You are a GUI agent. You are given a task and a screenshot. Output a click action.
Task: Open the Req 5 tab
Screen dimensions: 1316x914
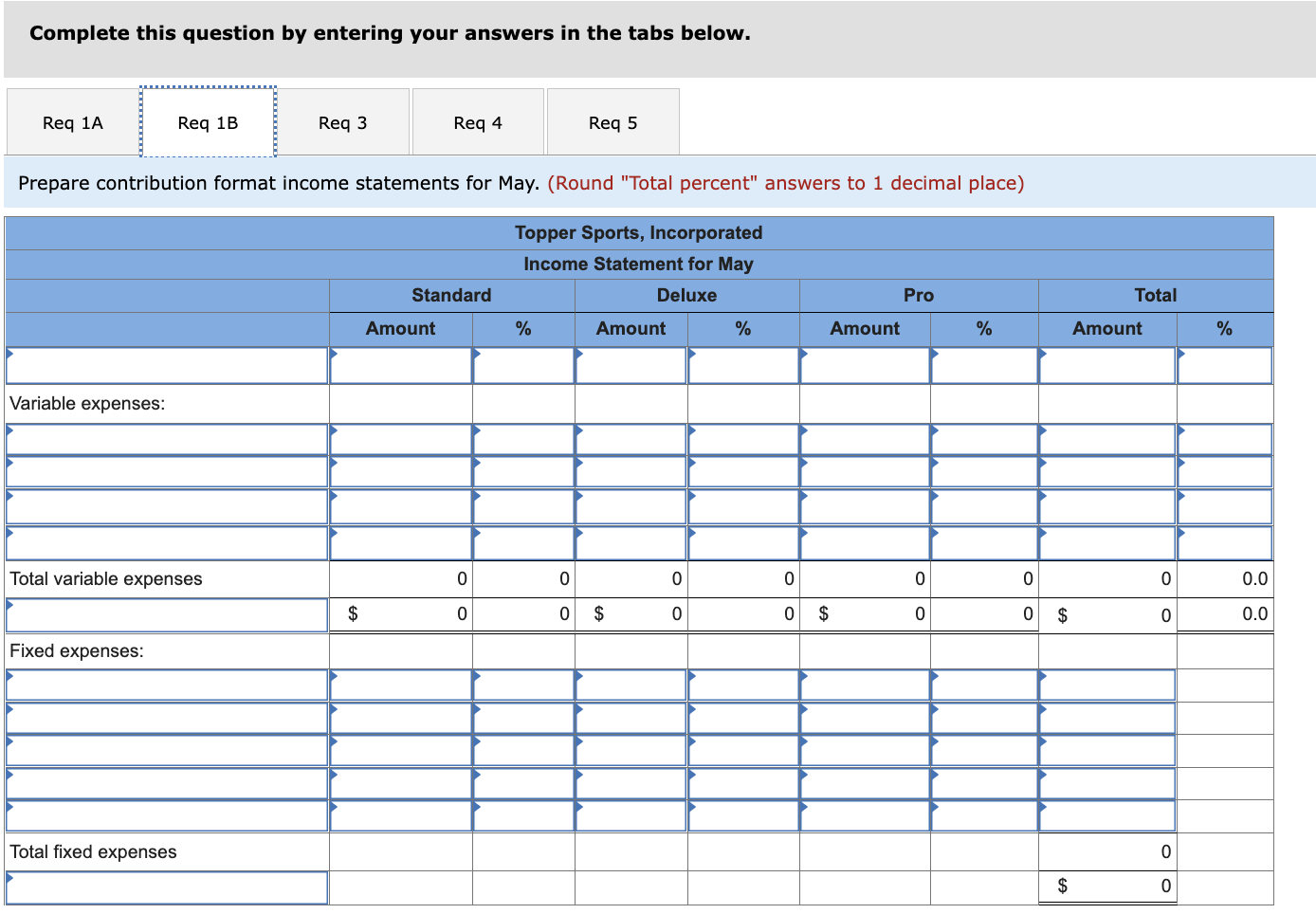point(613,122)
